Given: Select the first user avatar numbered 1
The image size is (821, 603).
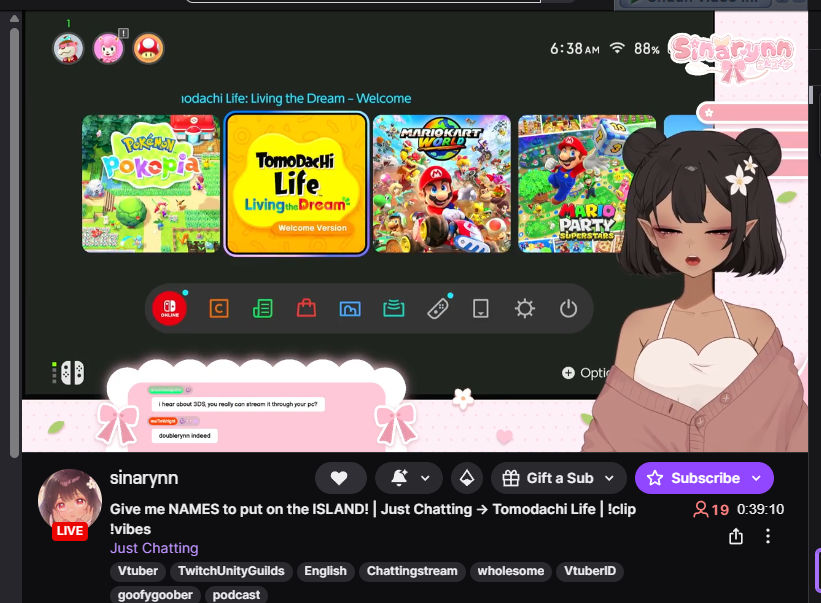Looking at the screenshot, I should pyautogui.click(x=68, y=49).
